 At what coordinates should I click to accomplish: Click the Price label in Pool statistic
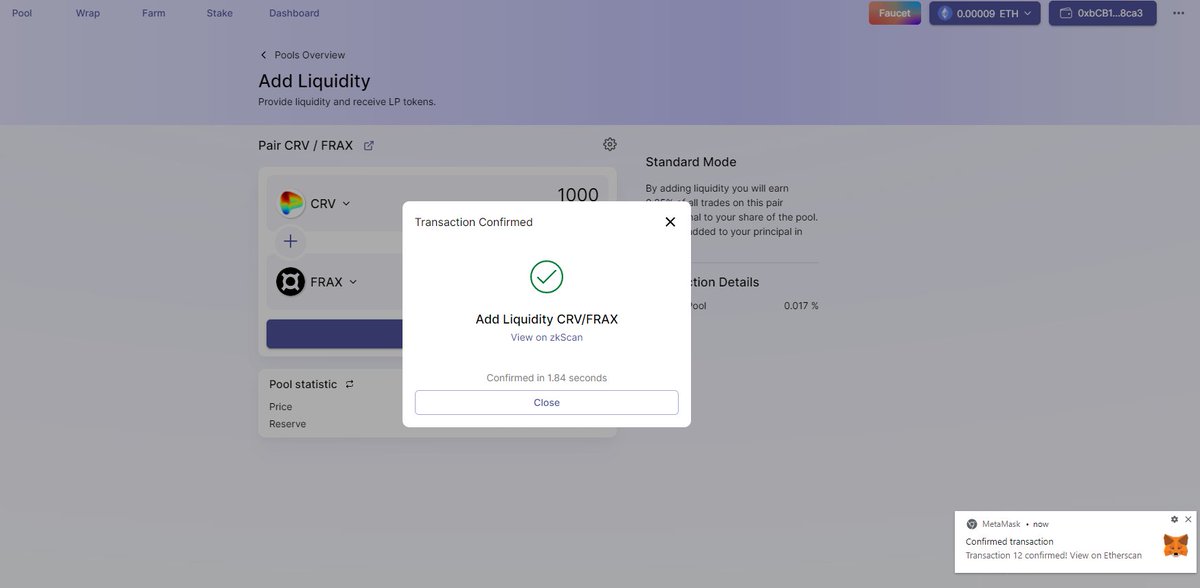281,407
